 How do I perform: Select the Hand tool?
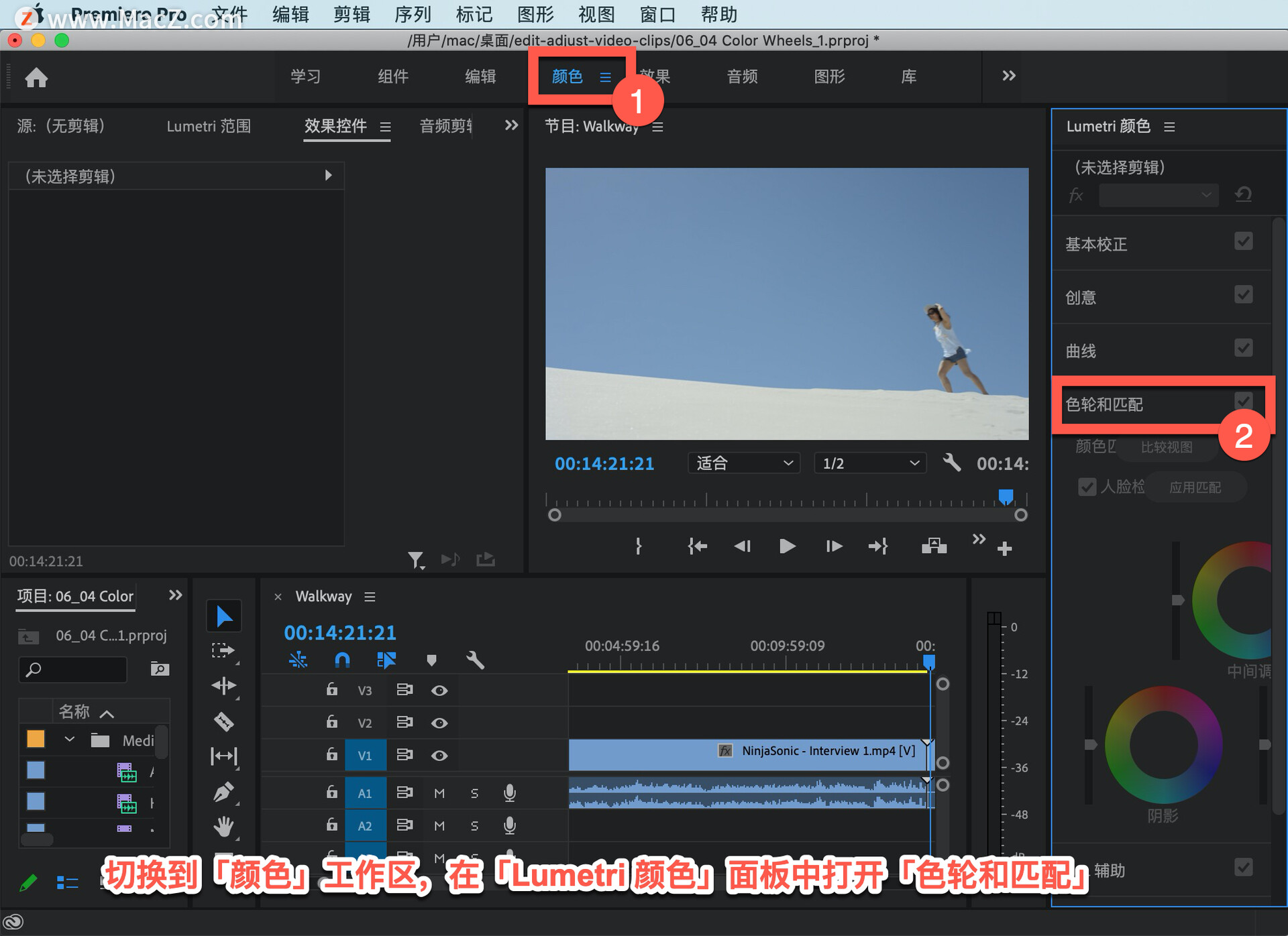(x=223, y=827)
